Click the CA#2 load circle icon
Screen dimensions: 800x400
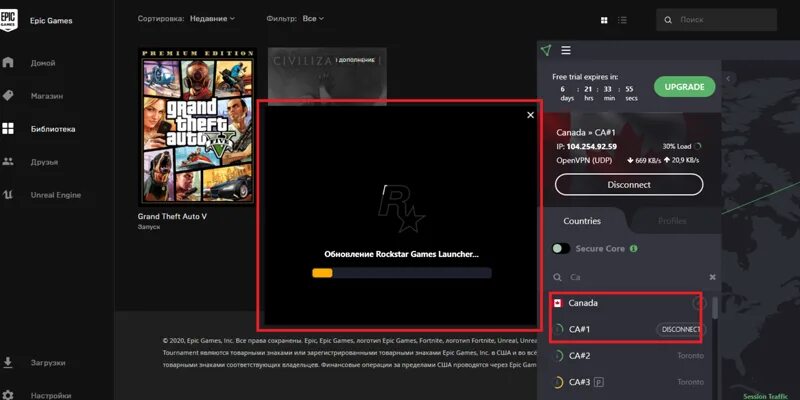point(559,356)
